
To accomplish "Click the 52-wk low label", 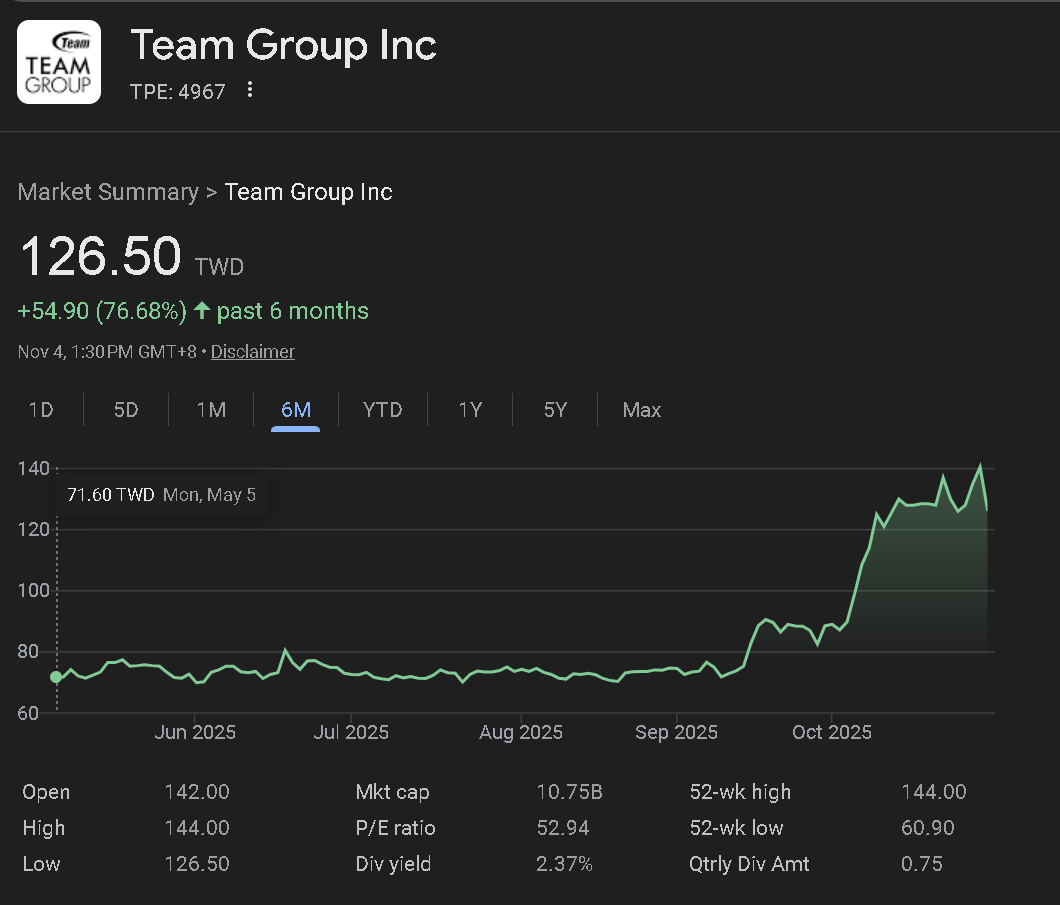I will point(736,827).
